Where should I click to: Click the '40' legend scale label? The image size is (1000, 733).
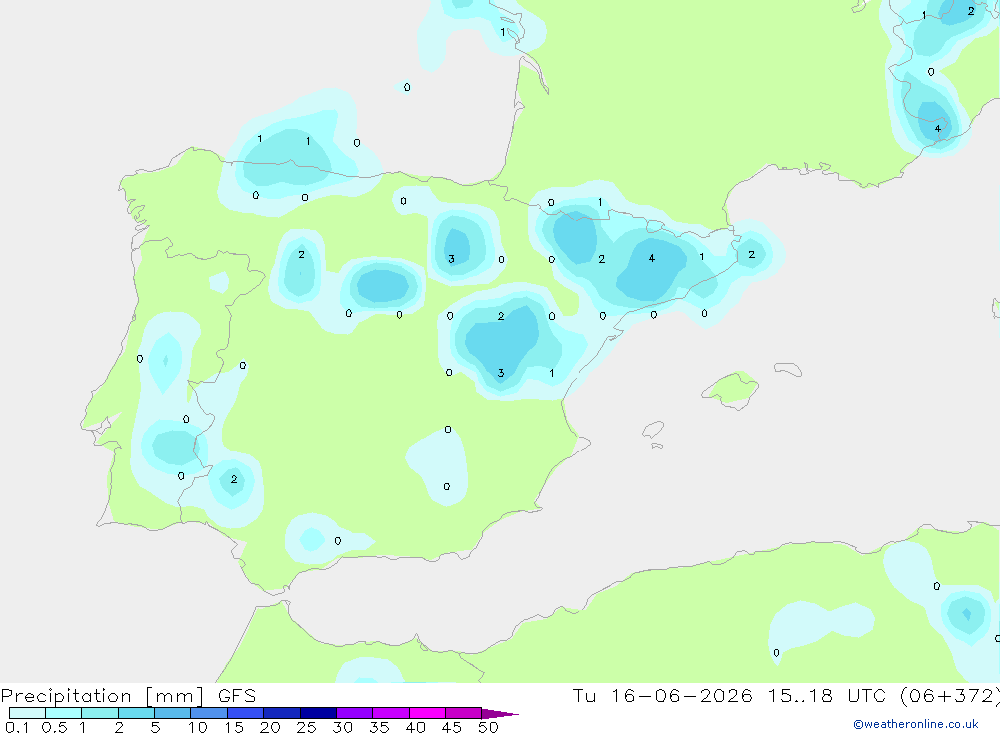click(x=416, y=727)
